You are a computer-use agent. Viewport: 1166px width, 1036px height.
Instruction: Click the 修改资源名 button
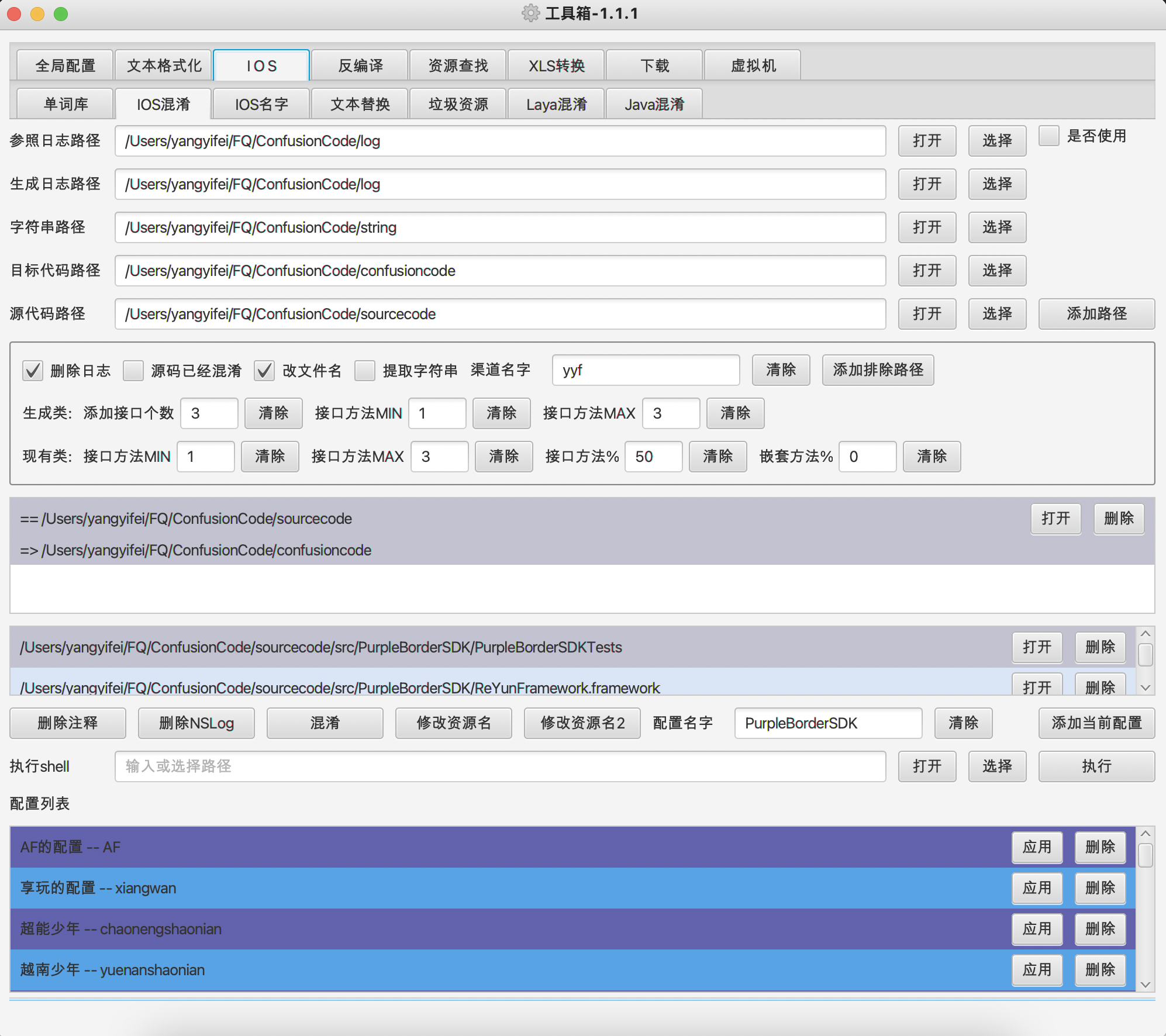454,723
